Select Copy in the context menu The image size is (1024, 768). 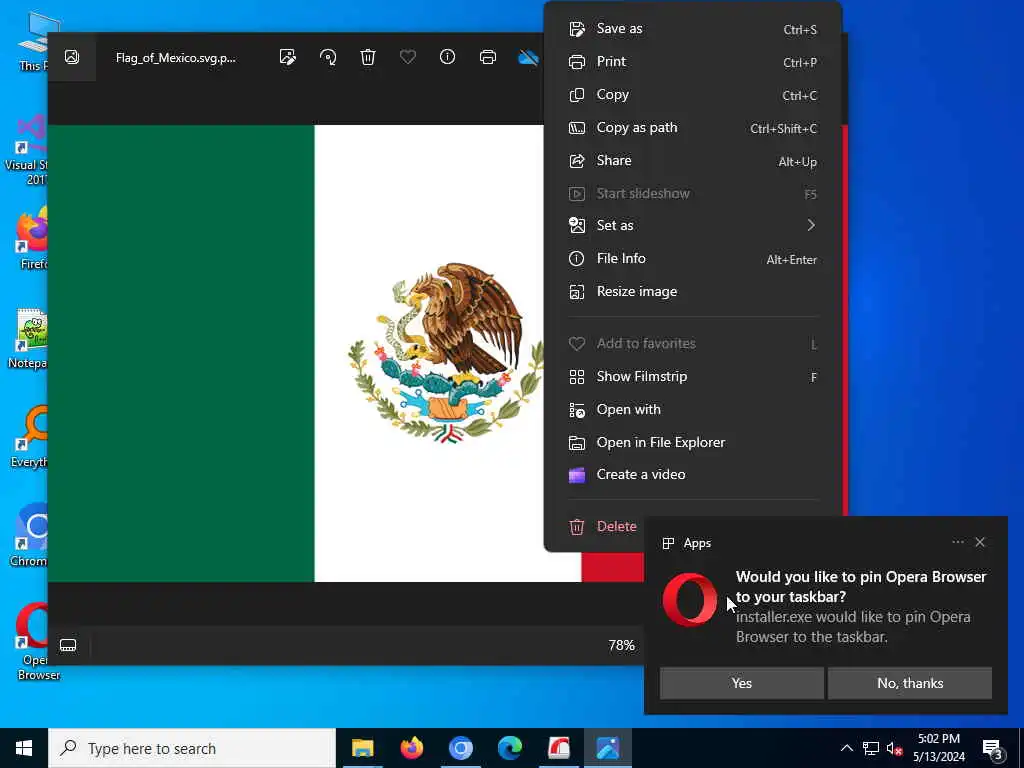693,95
